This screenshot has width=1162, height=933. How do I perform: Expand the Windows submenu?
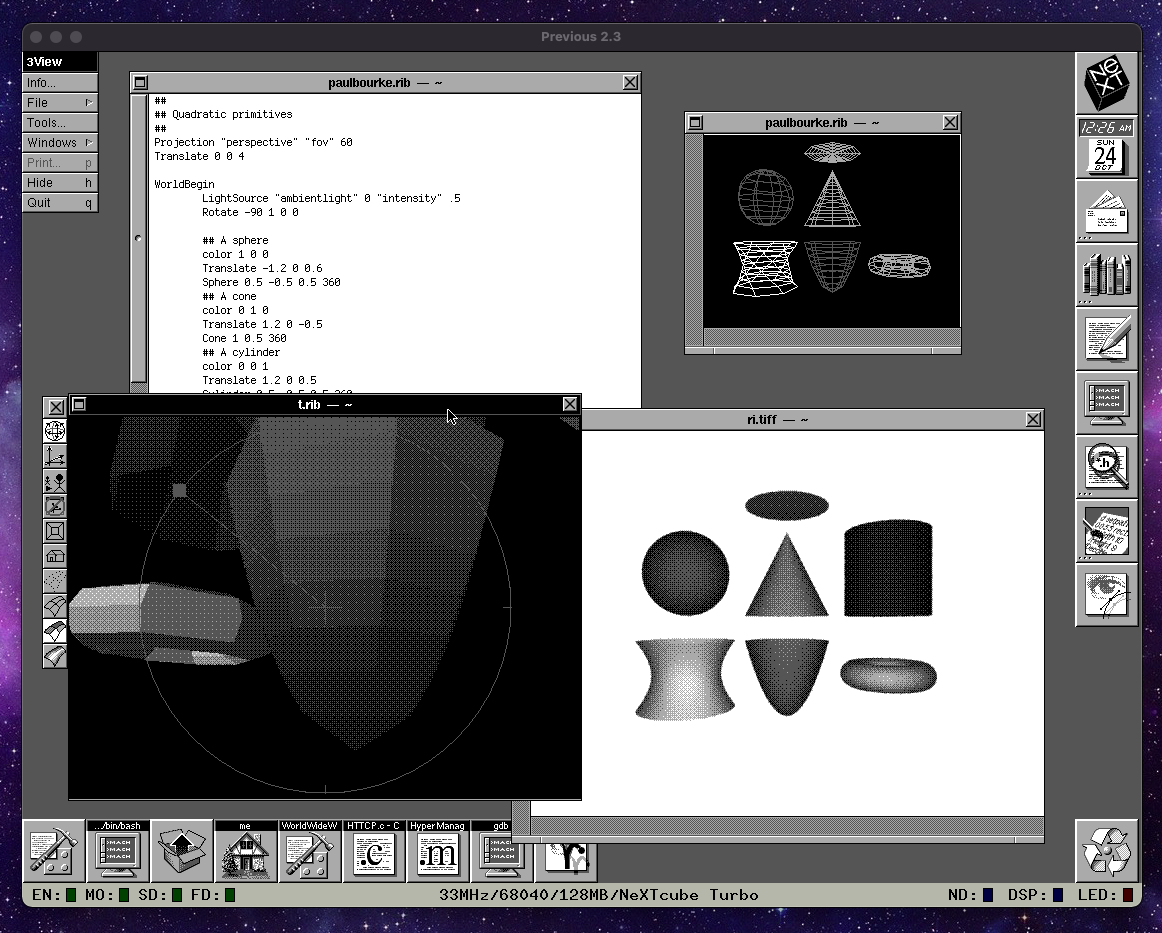pyautogui.click(x=59, y=142)
